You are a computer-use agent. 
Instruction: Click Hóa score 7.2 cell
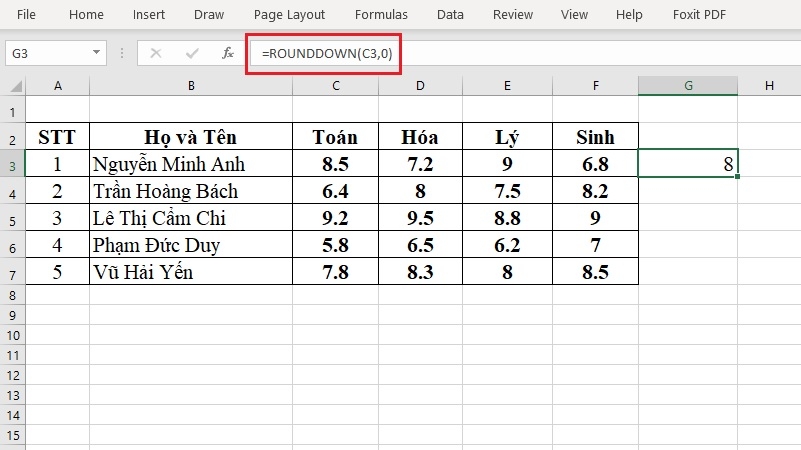pyautogui.click(x=420, y=163)
